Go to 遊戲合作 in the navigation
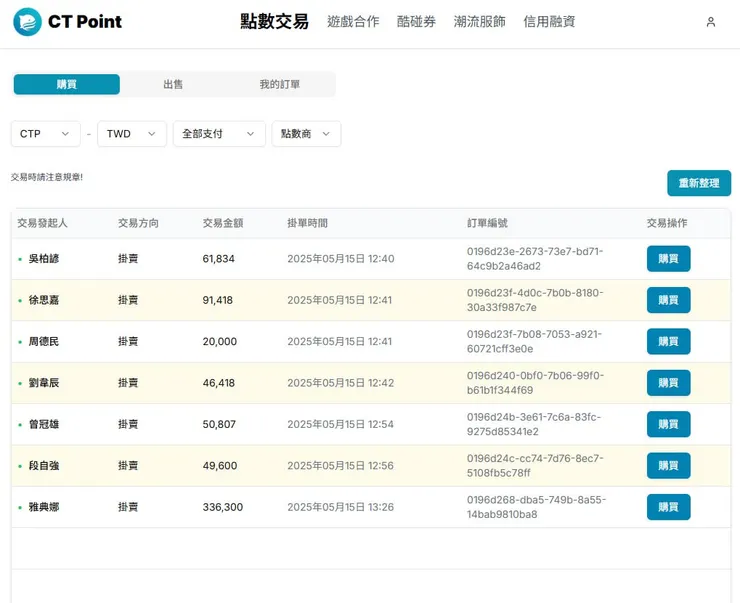 353,22
